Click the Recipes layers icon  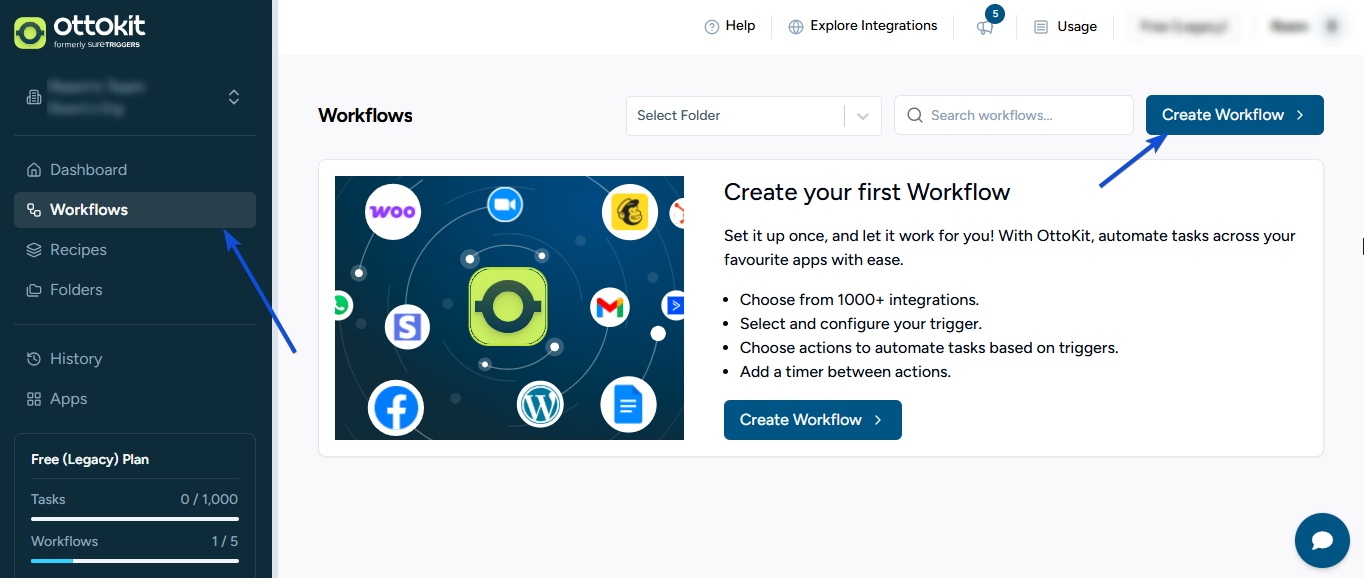click(x=34, y=250)
